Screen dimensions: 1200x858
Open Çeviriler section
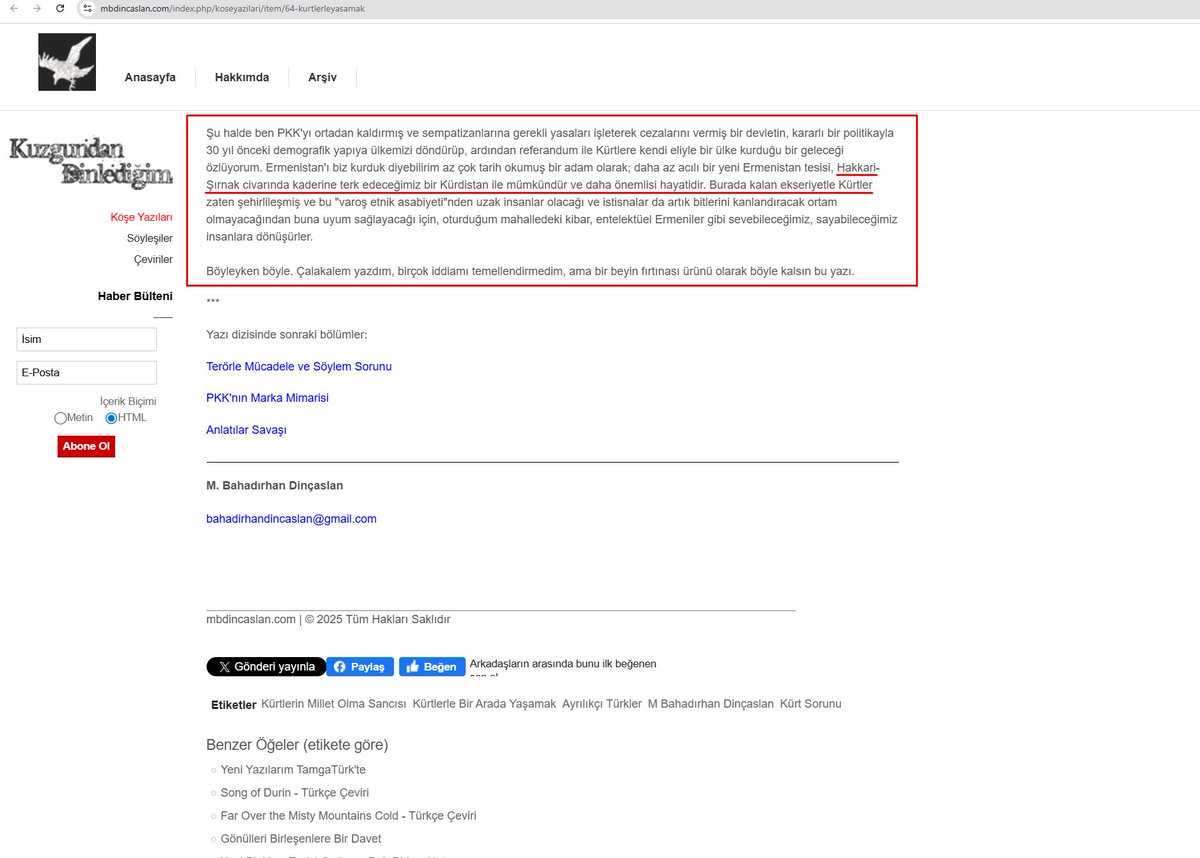click(x=153, y=259)
